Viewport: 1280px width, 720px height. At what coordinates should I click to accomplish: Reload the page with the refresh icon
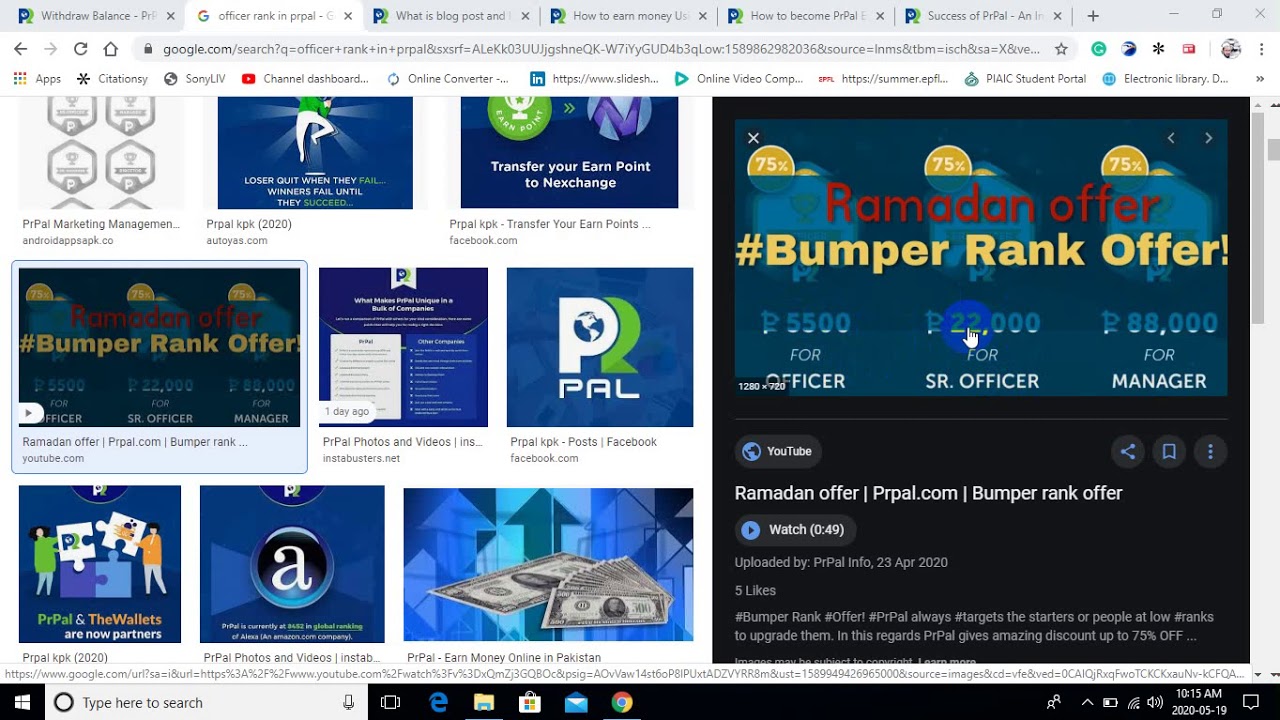coord(80,49)
